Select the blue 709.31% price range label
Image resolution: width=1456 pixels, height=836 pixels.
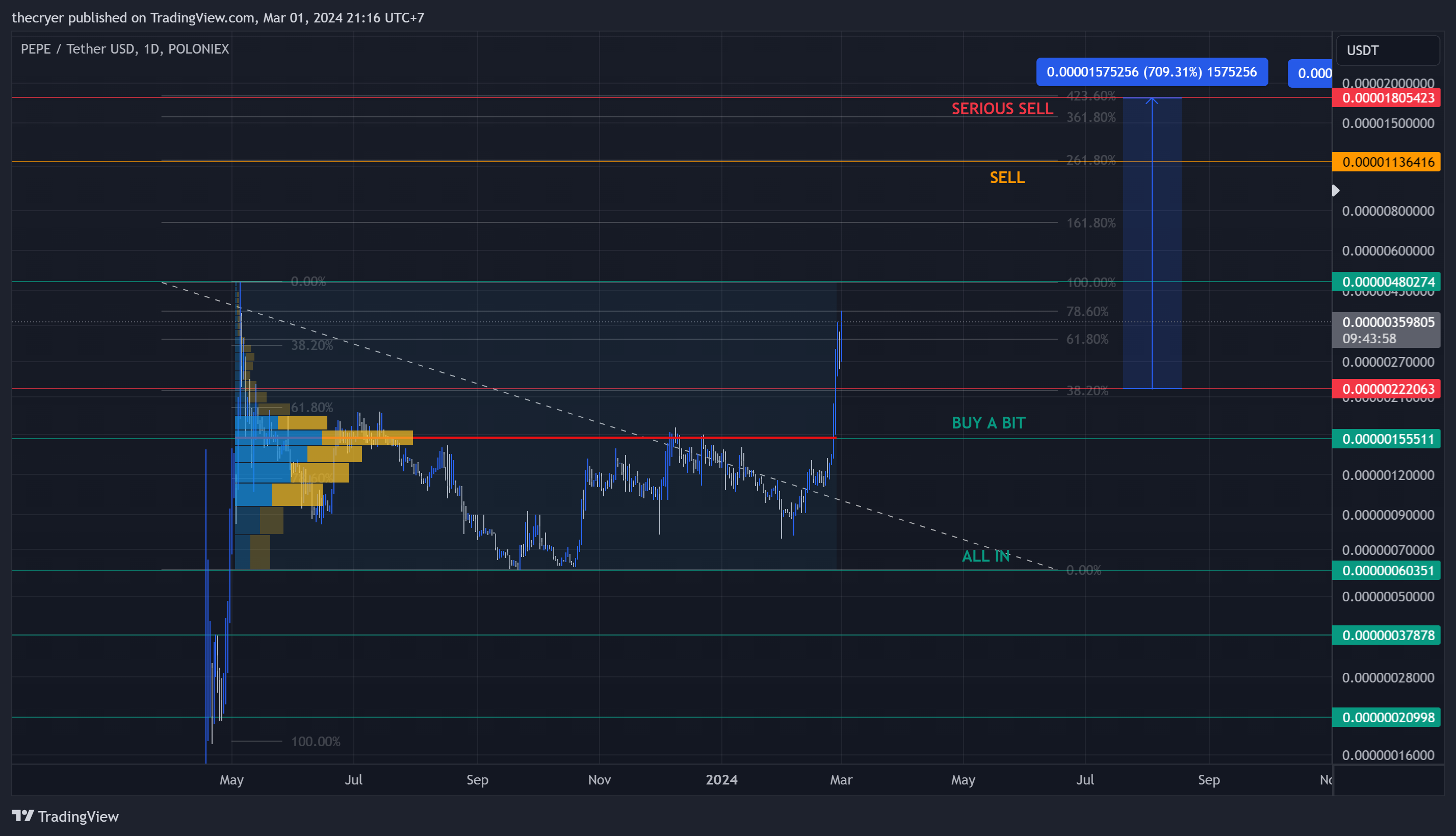pyautogui.click(x=1152, y=72)
